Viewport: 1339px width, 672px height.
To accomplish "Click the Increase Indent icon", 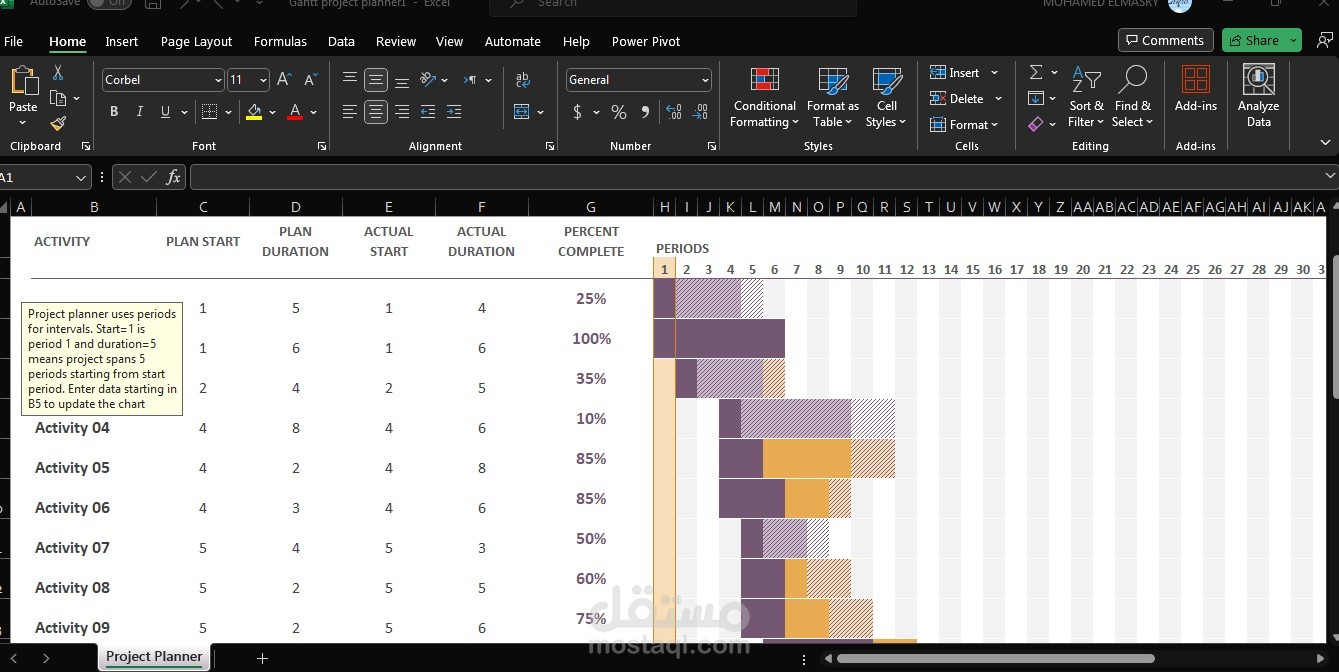I will point(454,112).
